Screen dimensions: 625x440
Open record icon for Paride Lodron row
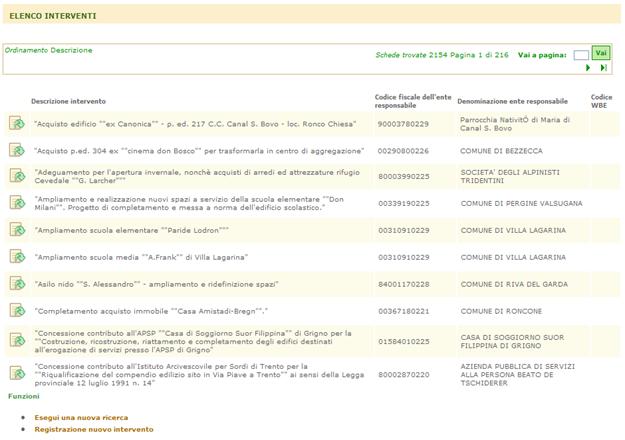coord(17,230)
